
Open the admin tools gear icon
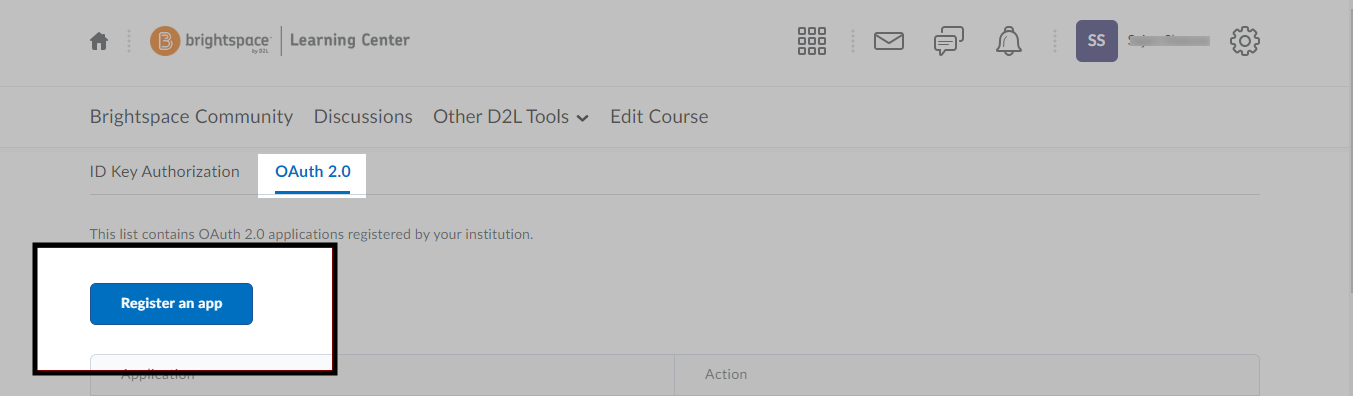pyautogui.click(x=1245, y=41)
